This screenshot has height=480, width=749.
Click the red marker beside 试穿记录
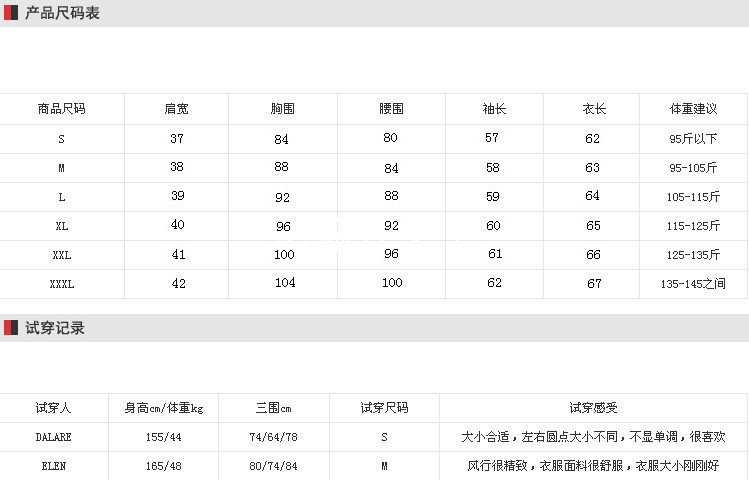coord(10,328)
